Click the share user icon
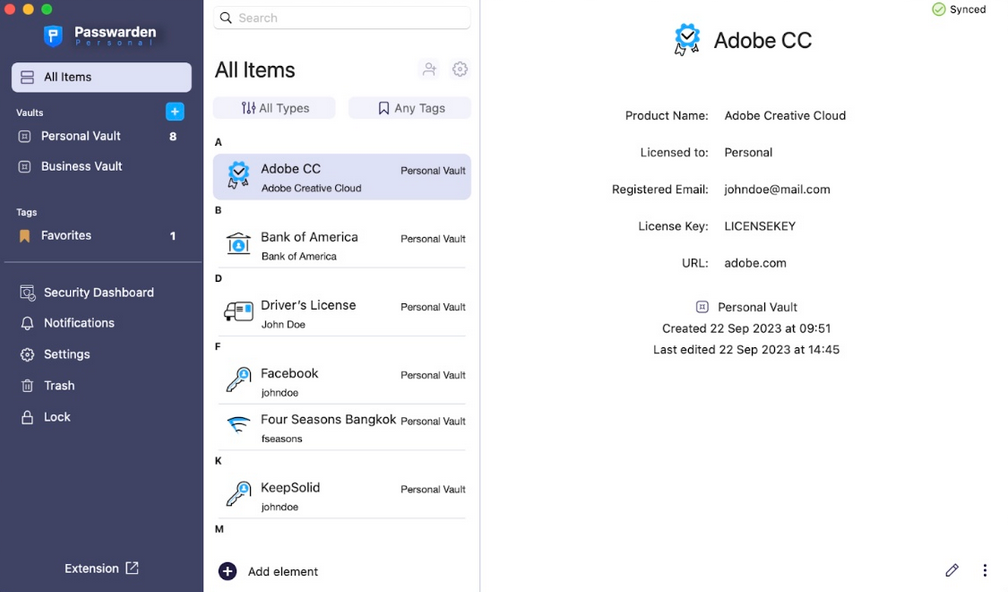Image resolution: width=1008 pixels, height=592 pixels. 429,69
